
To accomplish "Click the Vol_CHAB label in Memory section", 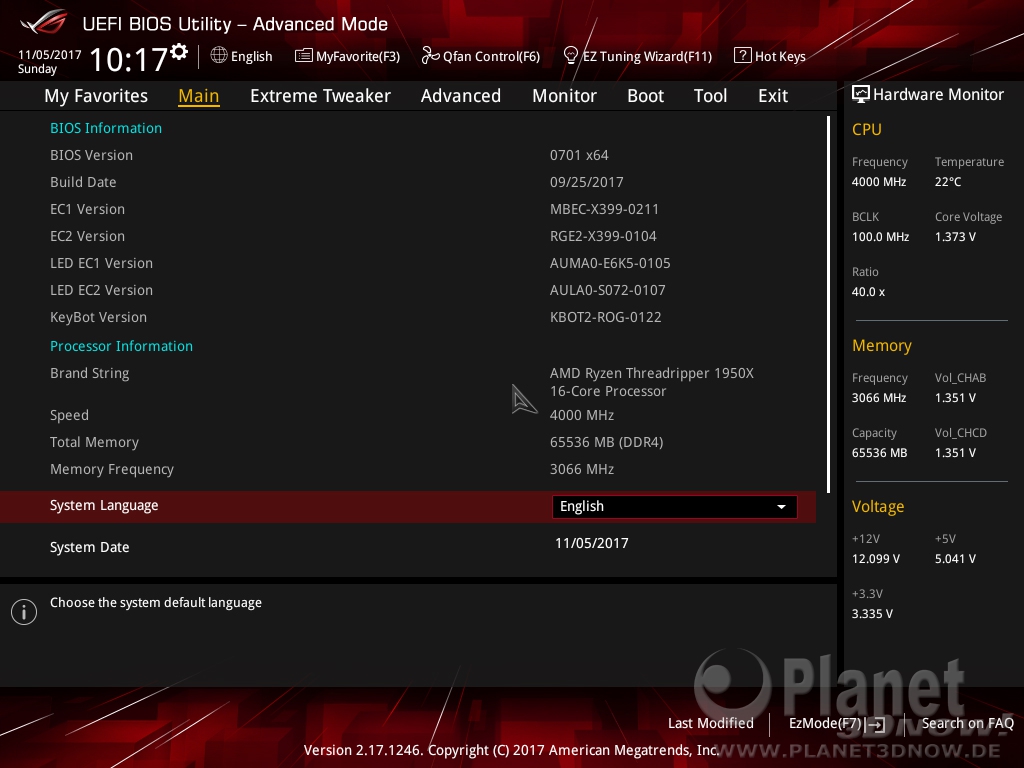I will pyautogui.click(x=960, y=378).
